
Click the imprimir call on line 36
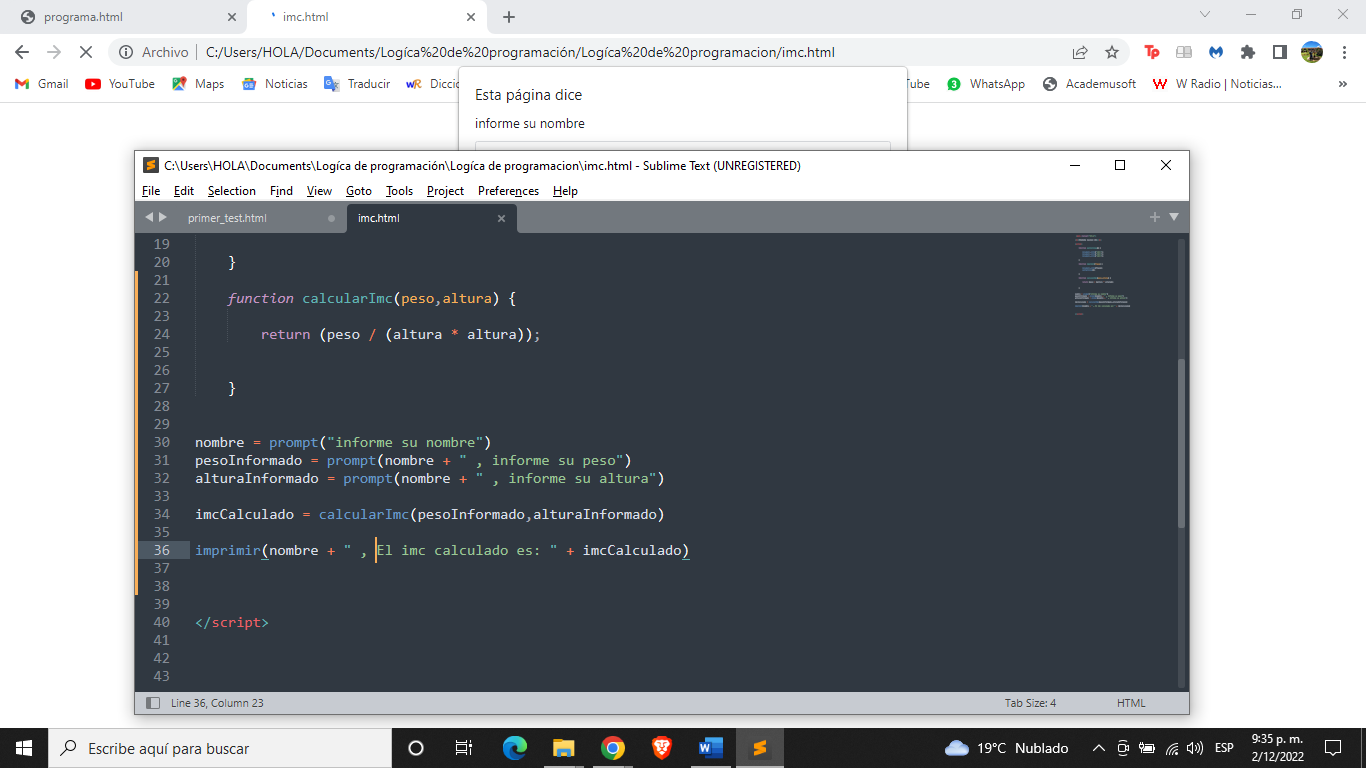227,550
